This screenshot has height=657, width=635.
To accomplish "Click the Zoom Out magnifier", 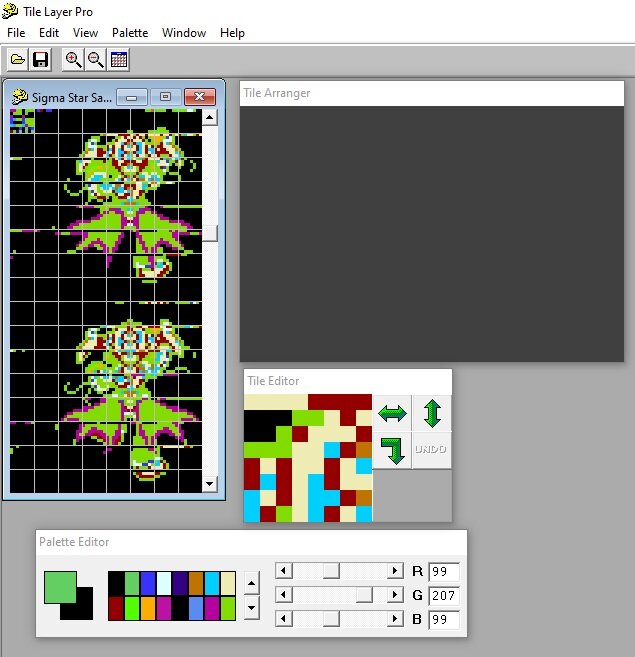I will pos(96,59).
